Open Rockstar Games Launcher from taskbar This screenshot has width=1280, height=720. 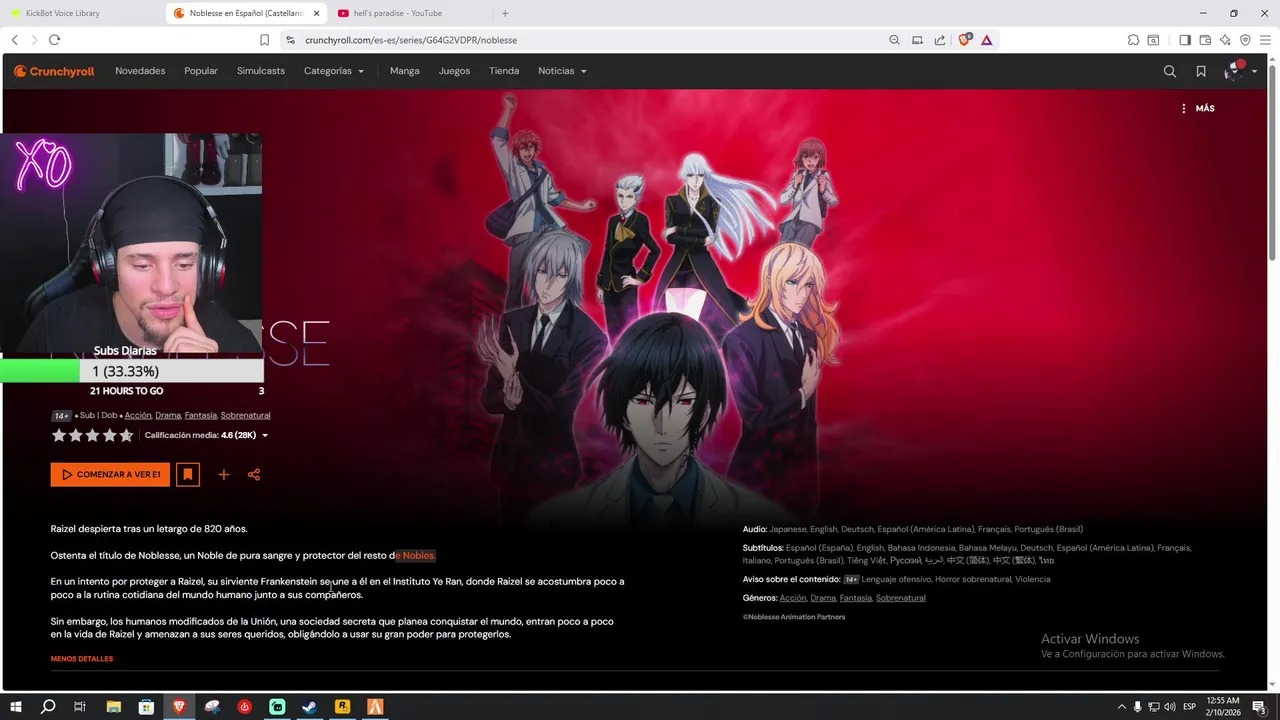coord(342,706)
